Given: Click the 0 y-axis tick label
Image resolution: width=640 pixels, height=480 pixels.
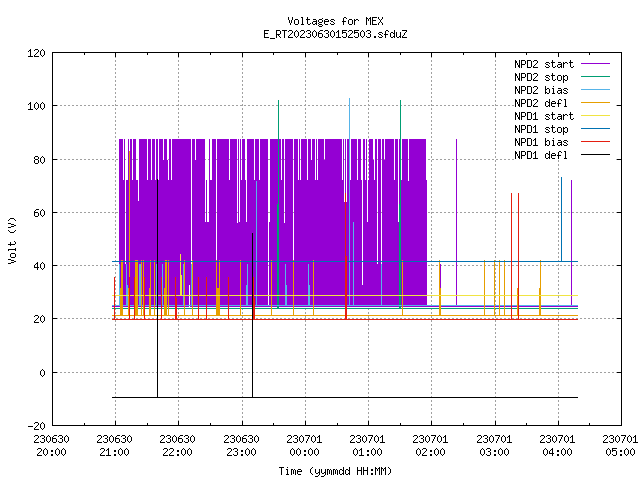Looking at the screenshot, I should pos(42,373).
